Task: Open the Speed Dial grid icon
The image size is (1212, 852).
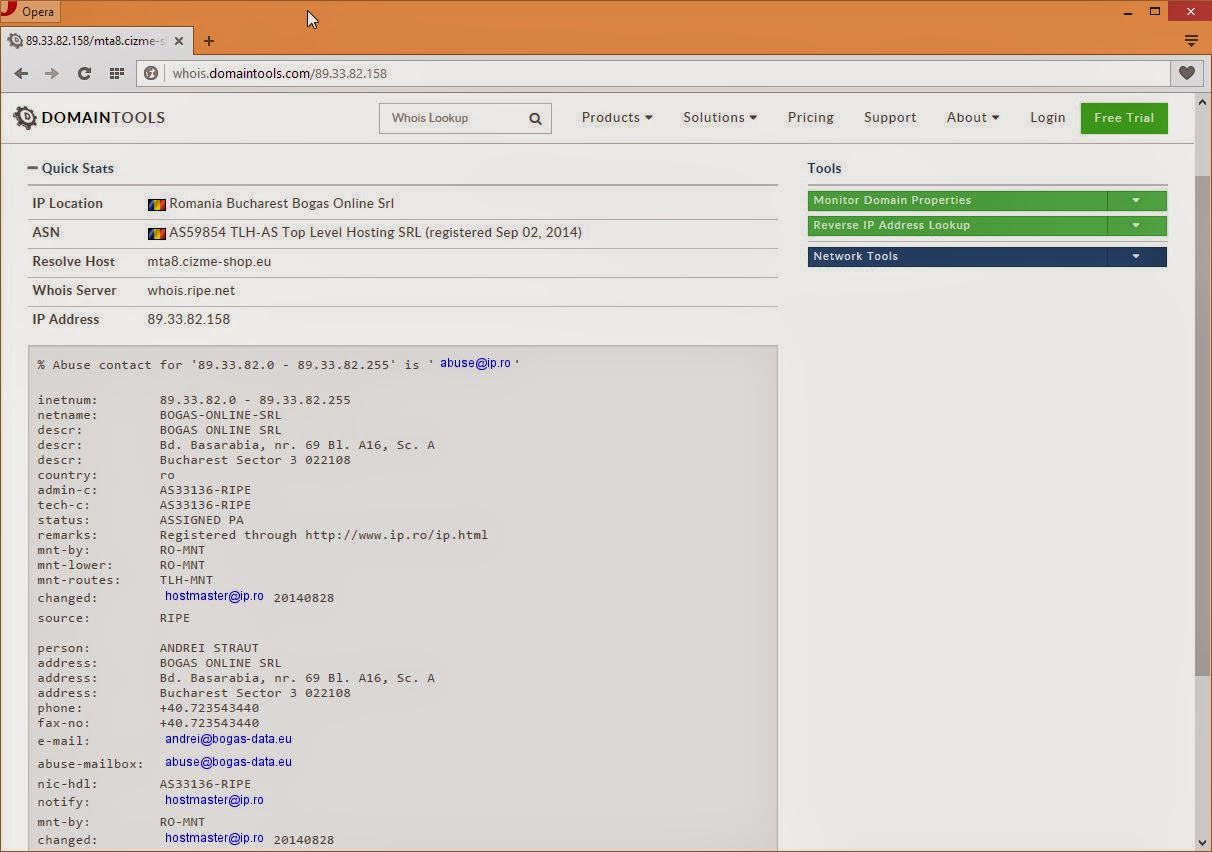Action: 117,73
